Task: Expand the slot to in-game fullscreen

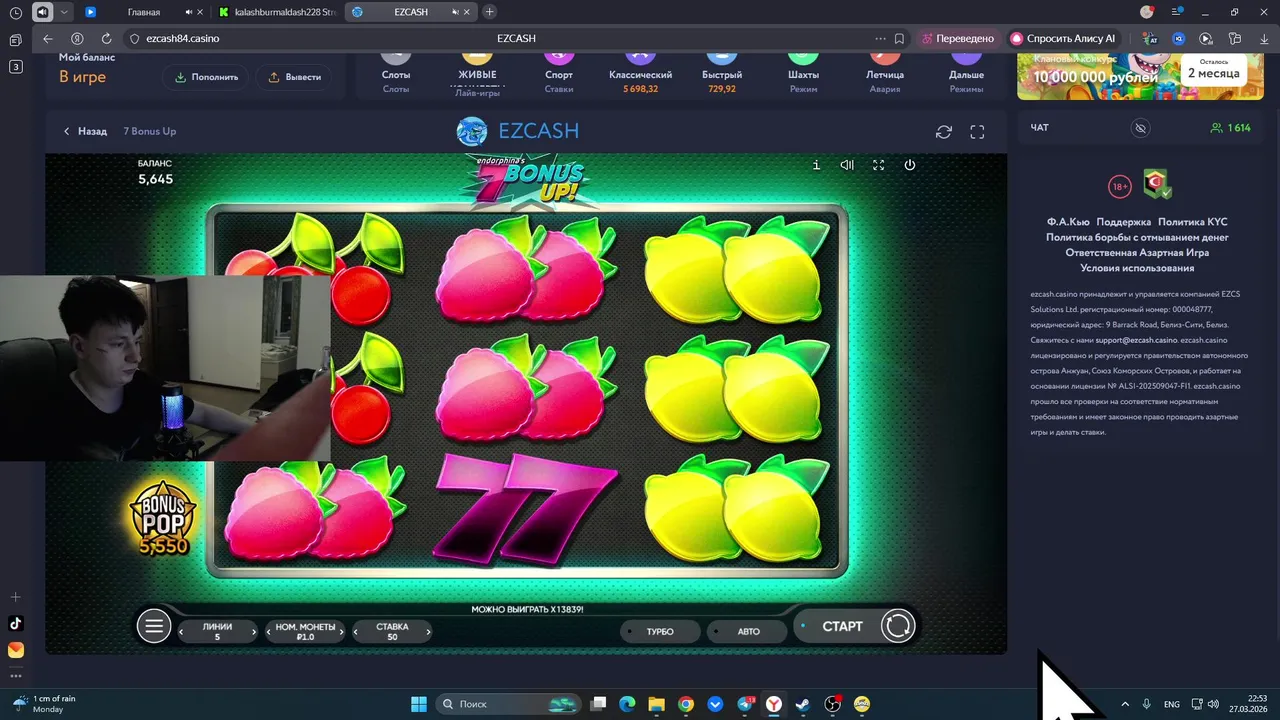Action: (x=878, y=165)
